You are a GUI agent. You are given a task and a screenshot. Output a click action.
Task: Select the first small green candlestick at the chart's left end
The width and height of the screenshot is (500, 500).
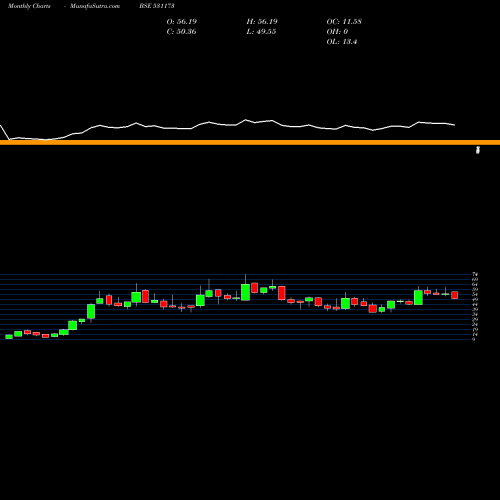[9, 337]
